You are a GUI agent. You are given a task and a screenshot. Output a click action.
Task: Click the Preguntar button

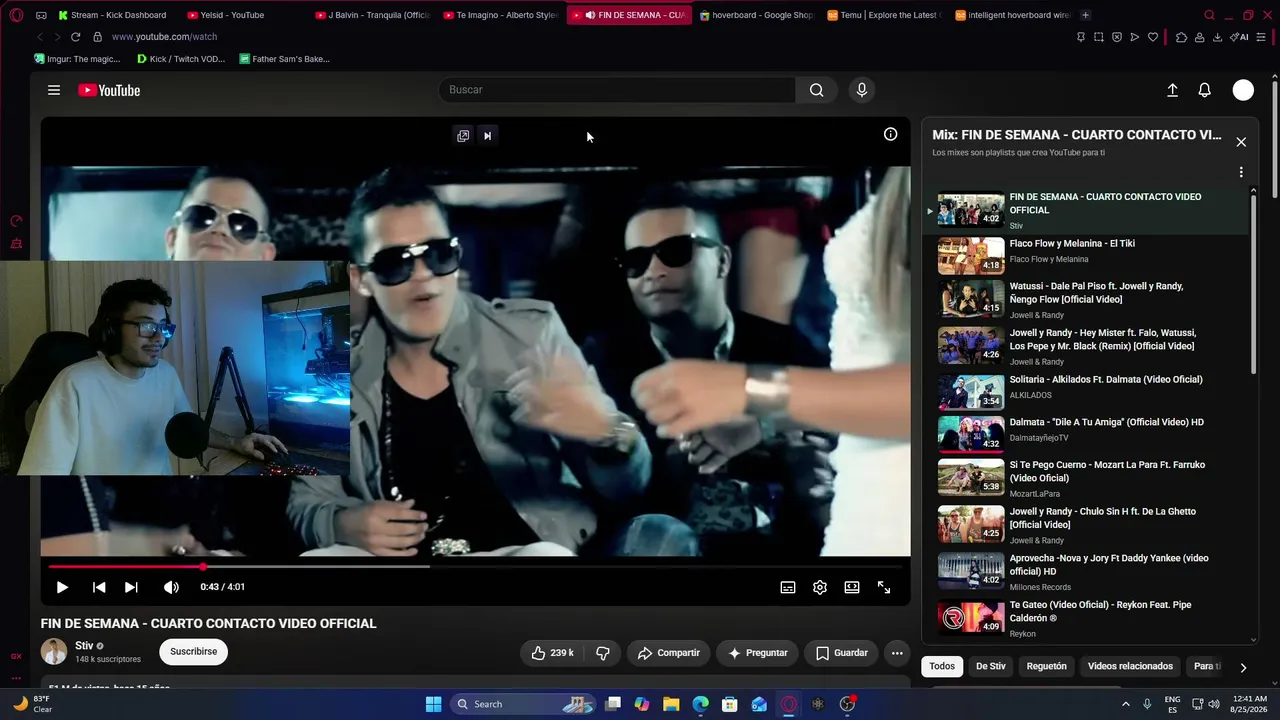[x=757, y=653]
